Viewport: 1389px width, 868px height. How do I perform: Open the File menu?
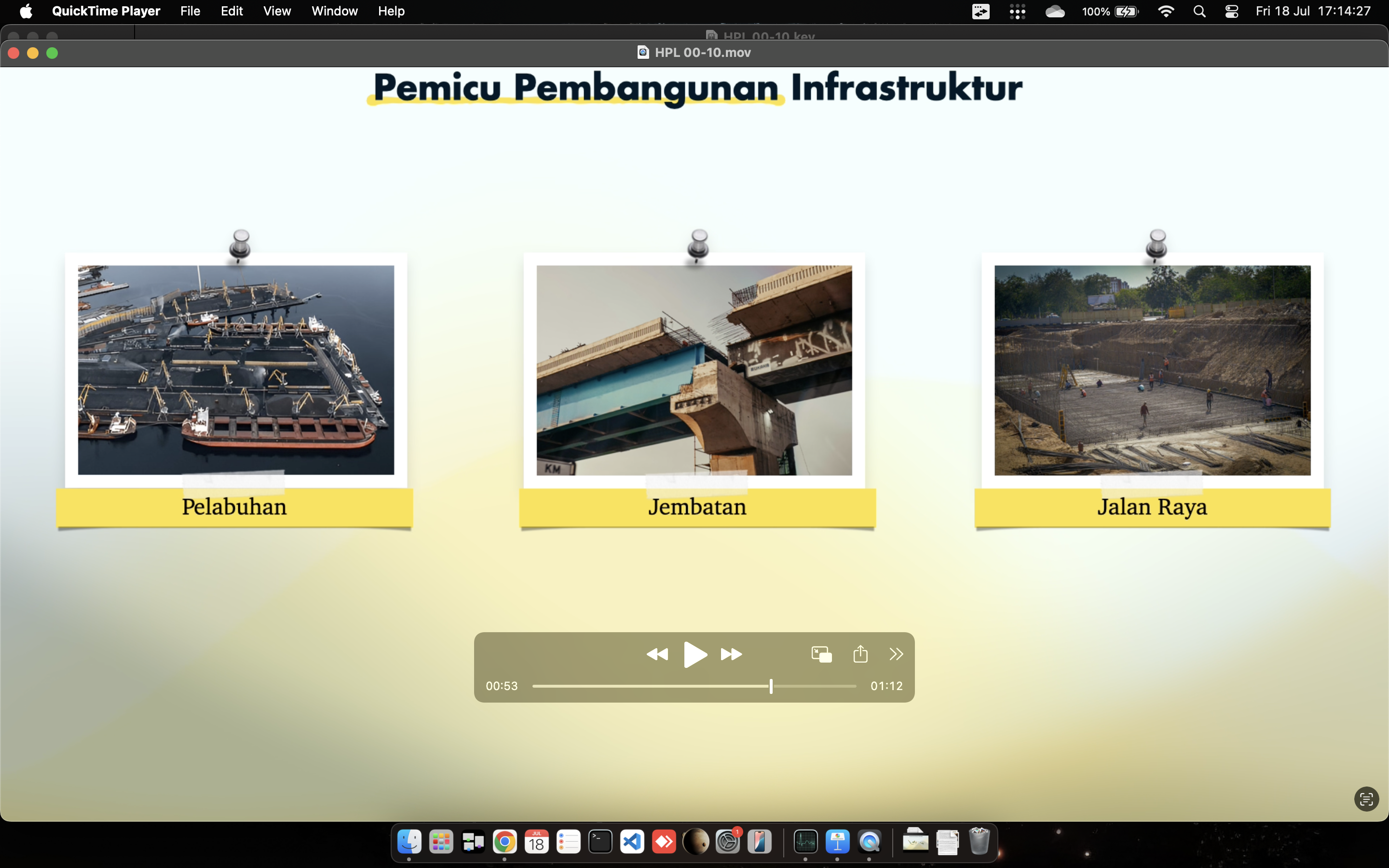pos(190,11)
